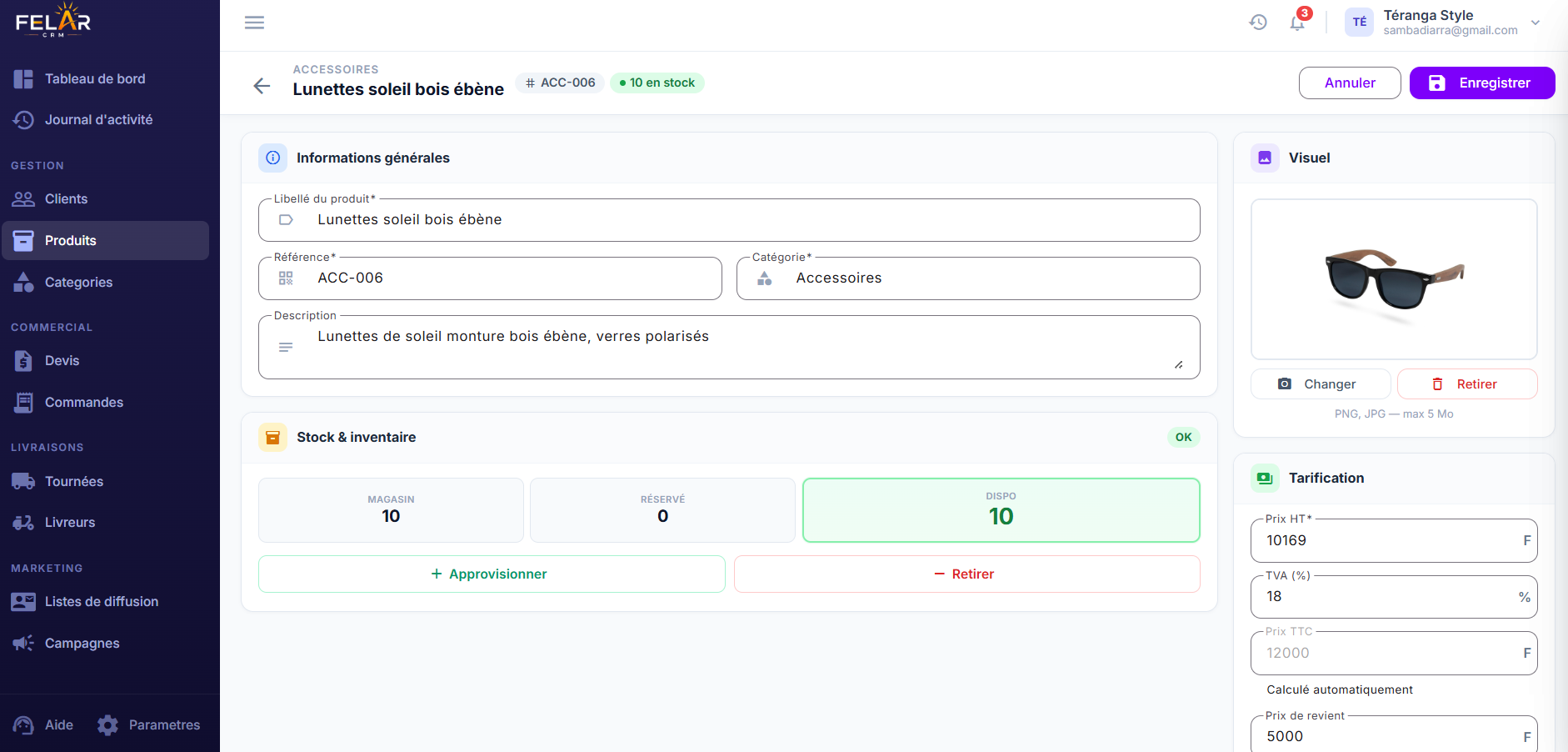Click the Informations générales info icon
Image resolution: width=1568 pixels, height=752 pixels.
(272, 158)
